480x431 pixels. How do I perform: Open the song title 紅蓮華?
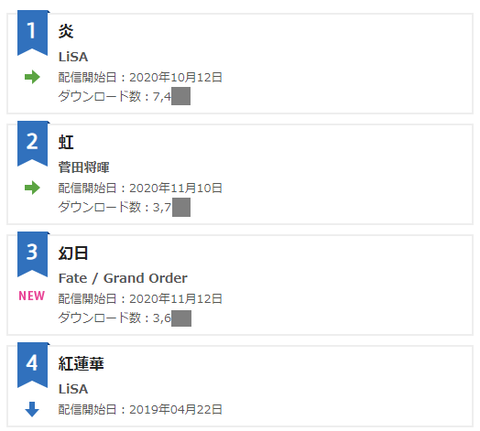click(x=81, y=364)
